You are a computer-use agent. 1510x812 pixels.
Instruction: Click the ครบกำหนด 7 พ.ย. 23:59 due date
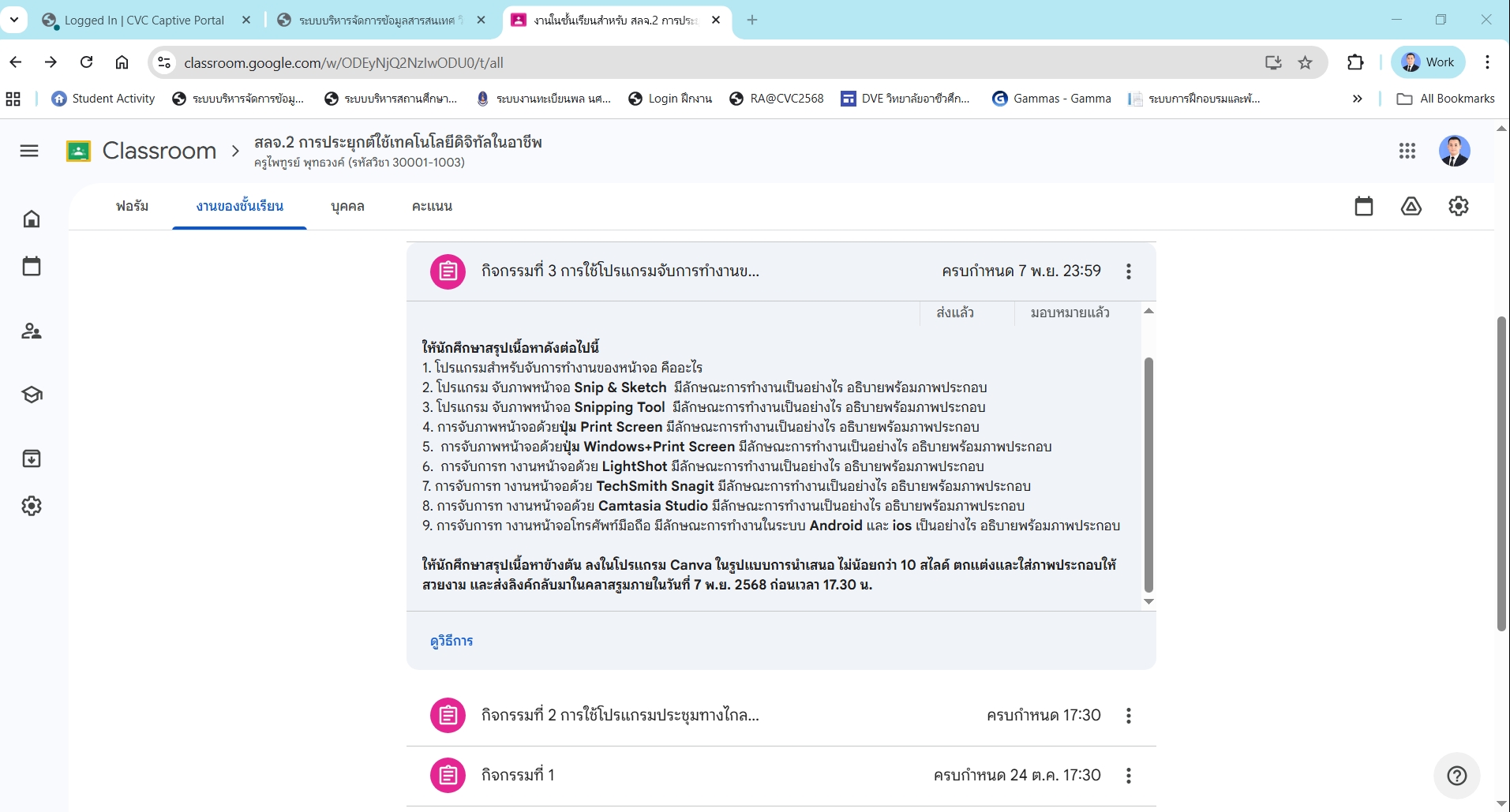[1021, 271]
